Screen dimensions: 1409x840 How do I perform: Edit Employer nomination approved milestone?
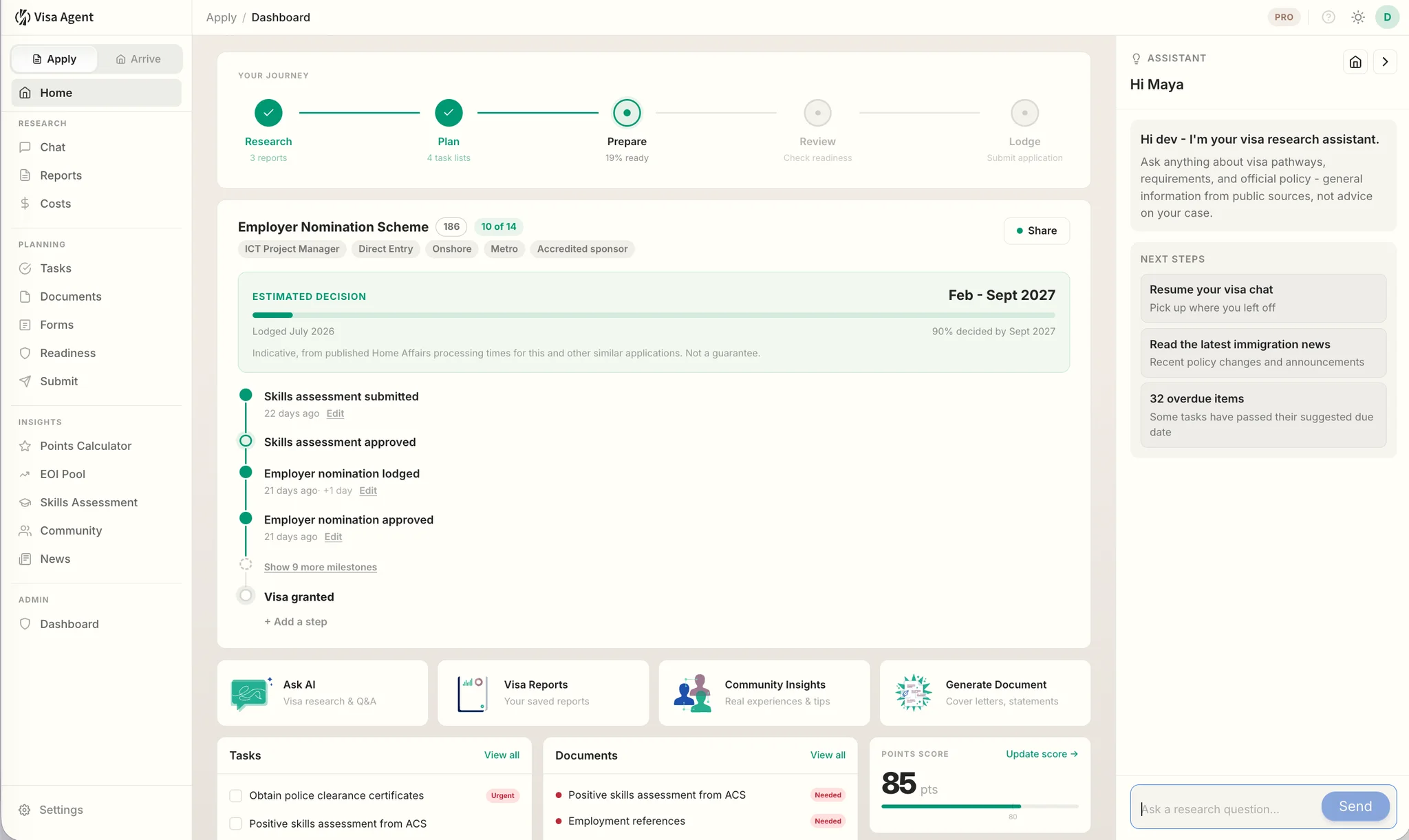tap(333, 537)
